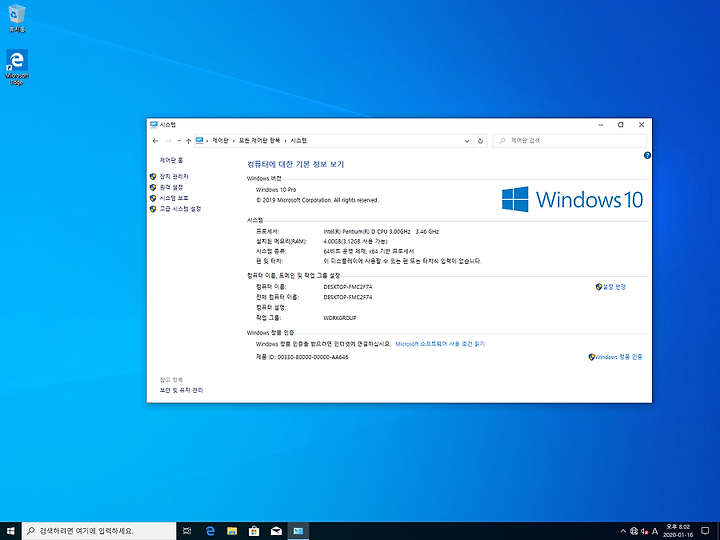Switch IME input mode indicator A

[655, 531]
